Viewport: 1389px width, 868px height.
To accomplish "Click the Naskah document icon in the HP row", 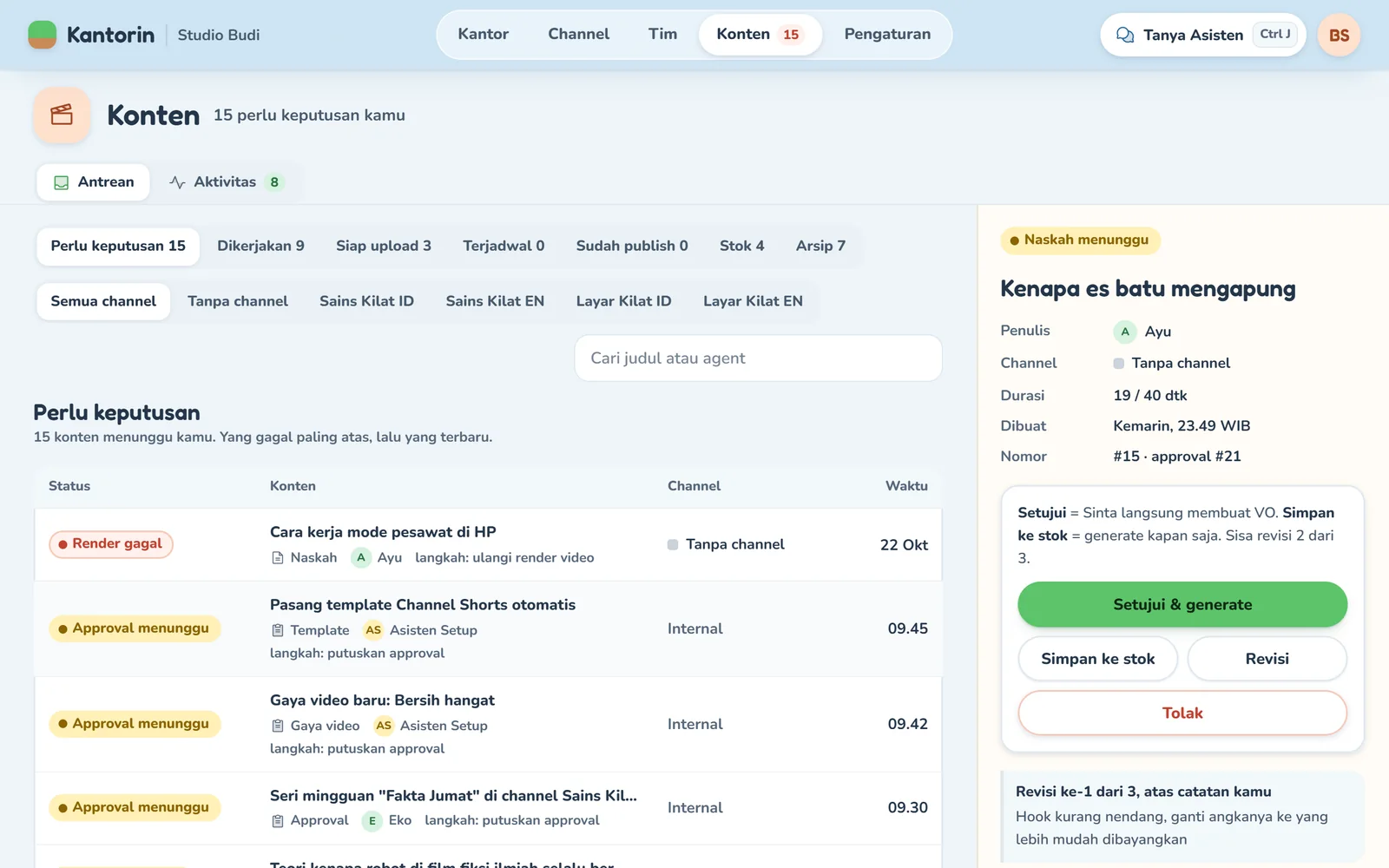I will [278, 558].
